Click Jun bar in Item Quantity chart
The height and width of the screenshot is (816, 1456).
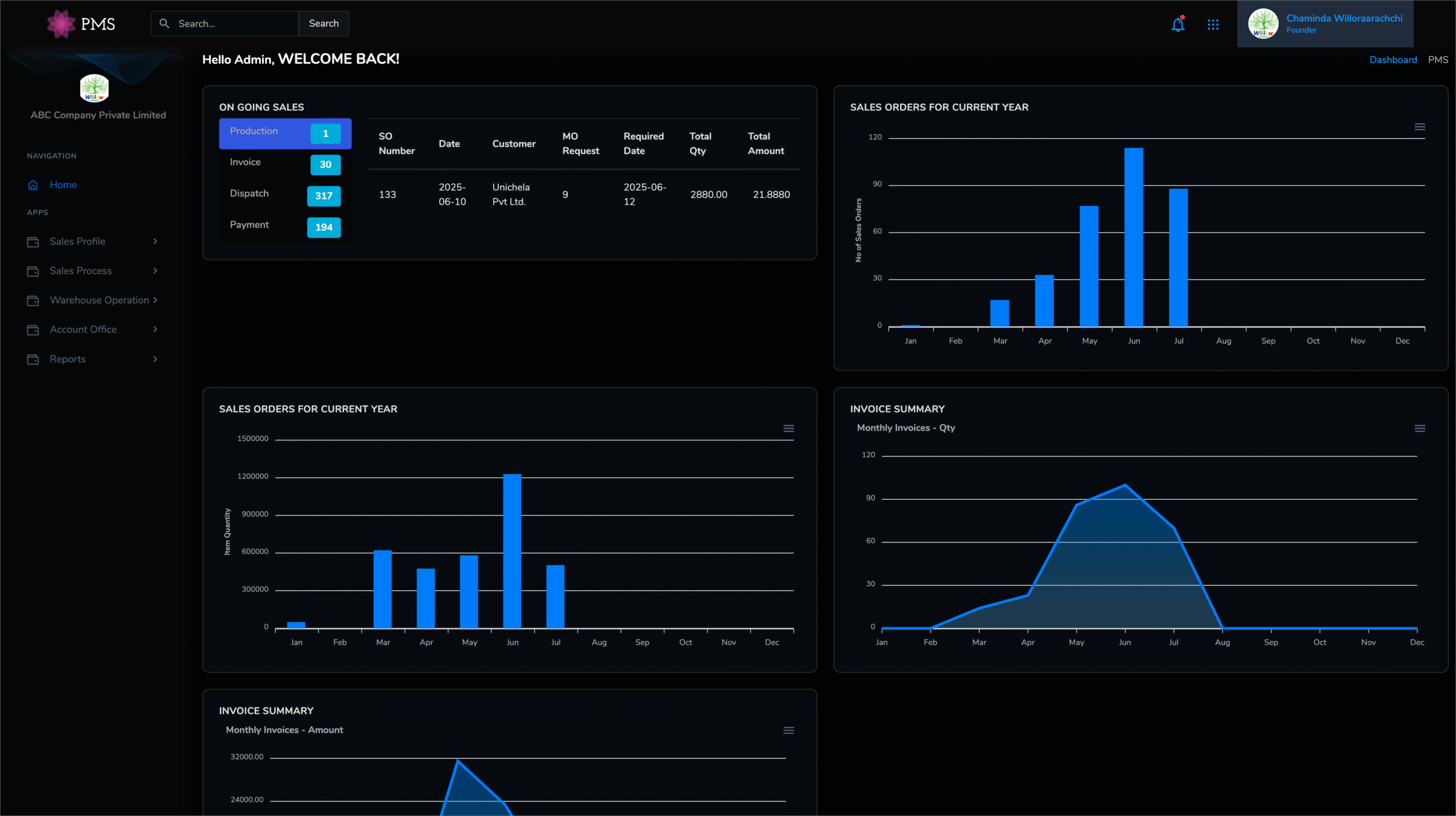[512, 551]
